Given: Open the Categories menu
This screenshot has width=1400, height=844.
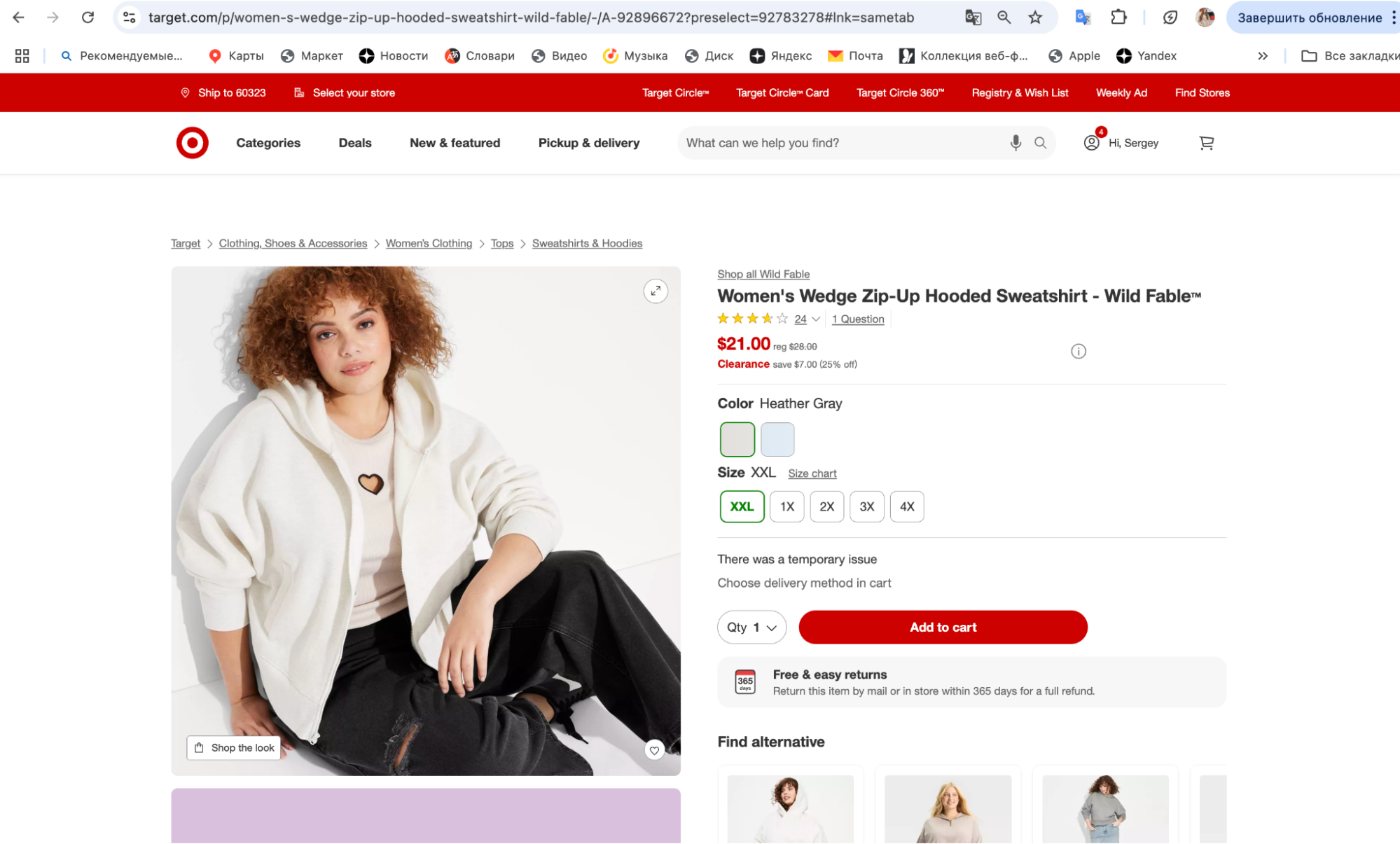Looking at the screenshot, I should click(268, 143).
